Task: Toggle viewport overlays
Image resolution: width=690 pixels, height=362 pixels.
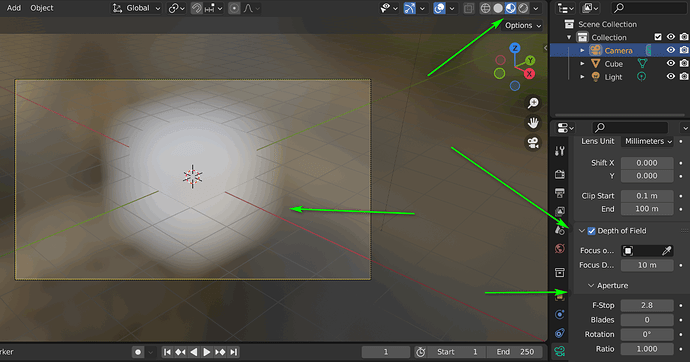Action: 439,8
